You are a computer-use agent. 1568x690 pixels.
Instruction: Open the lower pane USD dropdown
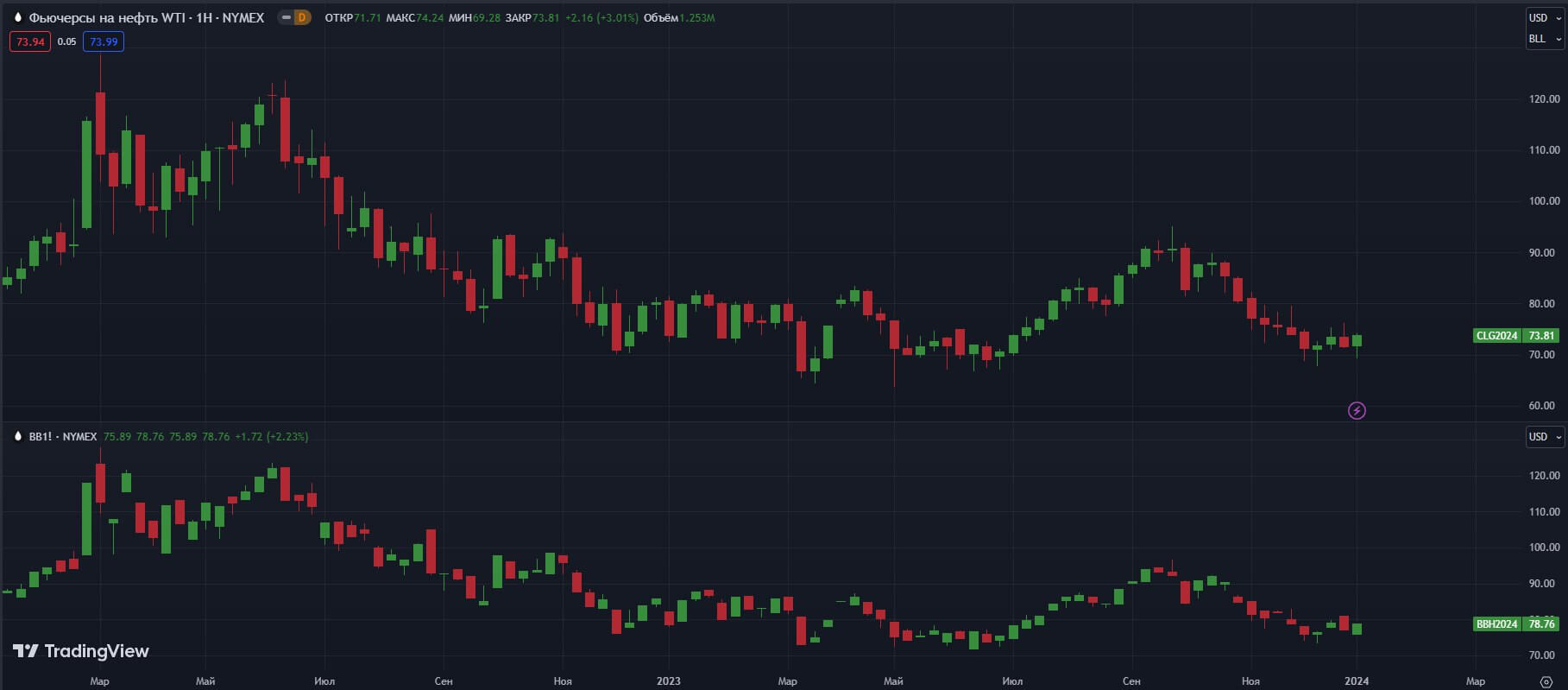click(x=1545, y=437)
